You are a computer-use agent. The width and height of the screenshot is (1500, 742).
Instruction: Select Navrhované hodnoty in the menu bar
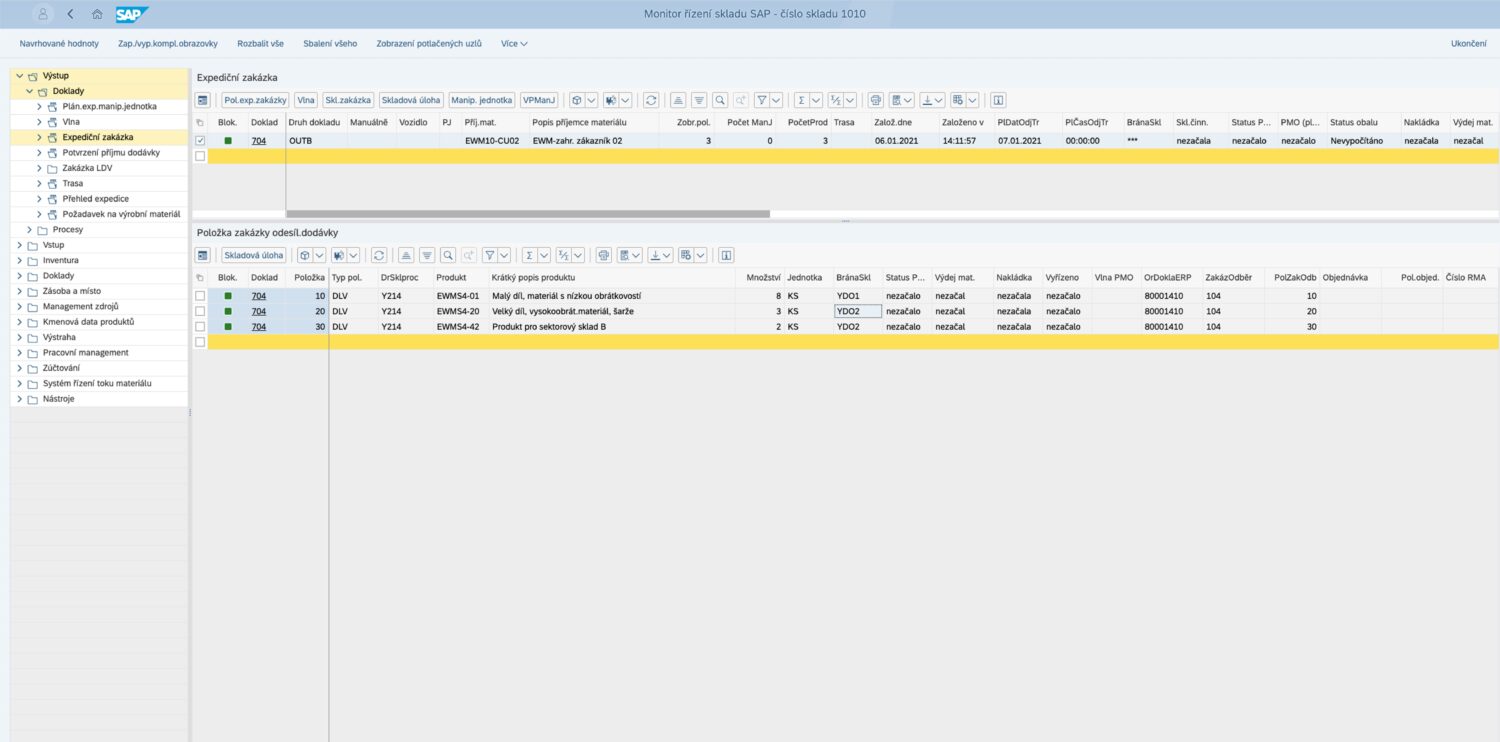[59, 44]
